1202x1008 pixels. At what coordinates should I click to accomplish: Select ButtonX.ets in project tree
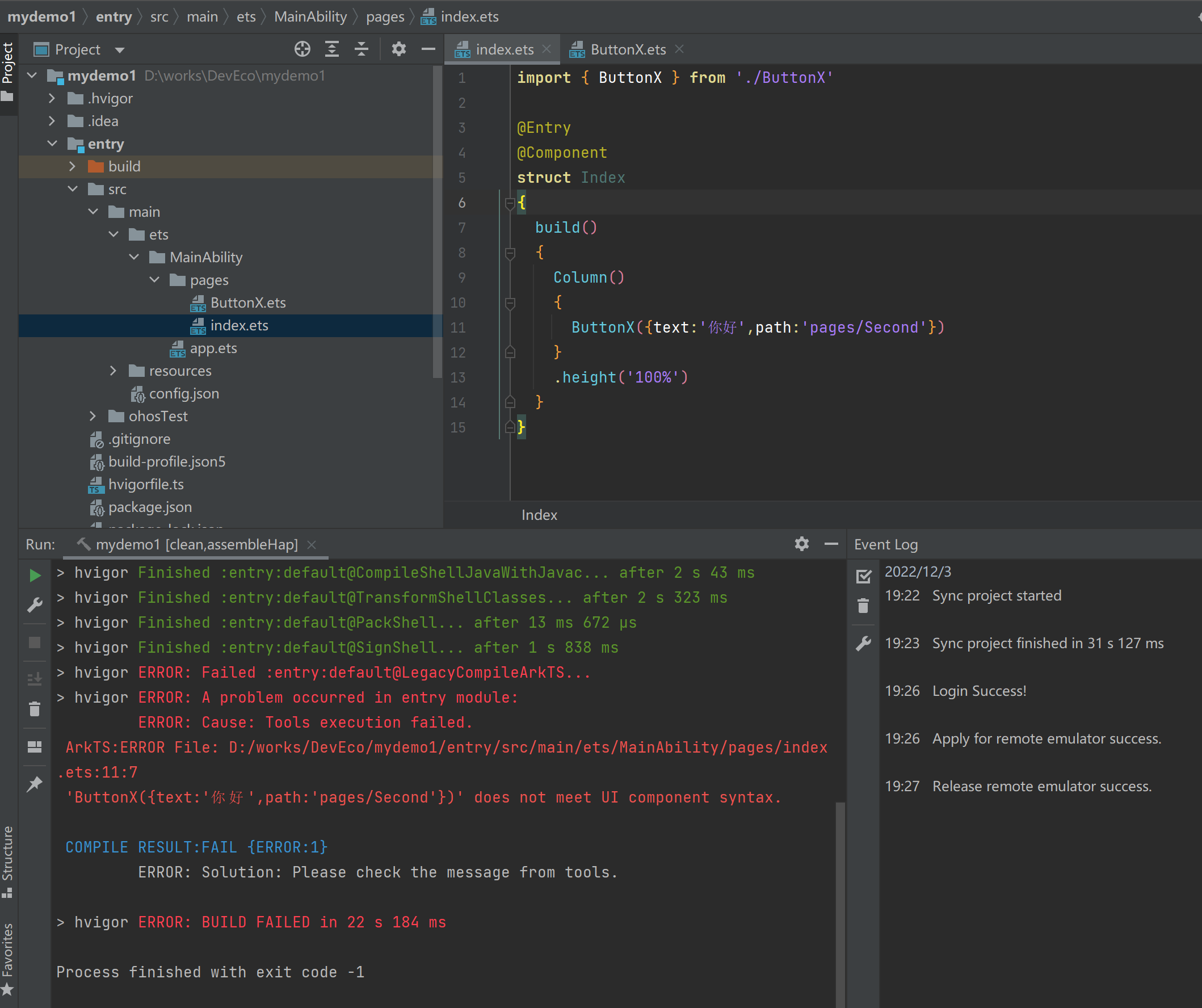tap(248, 302)
